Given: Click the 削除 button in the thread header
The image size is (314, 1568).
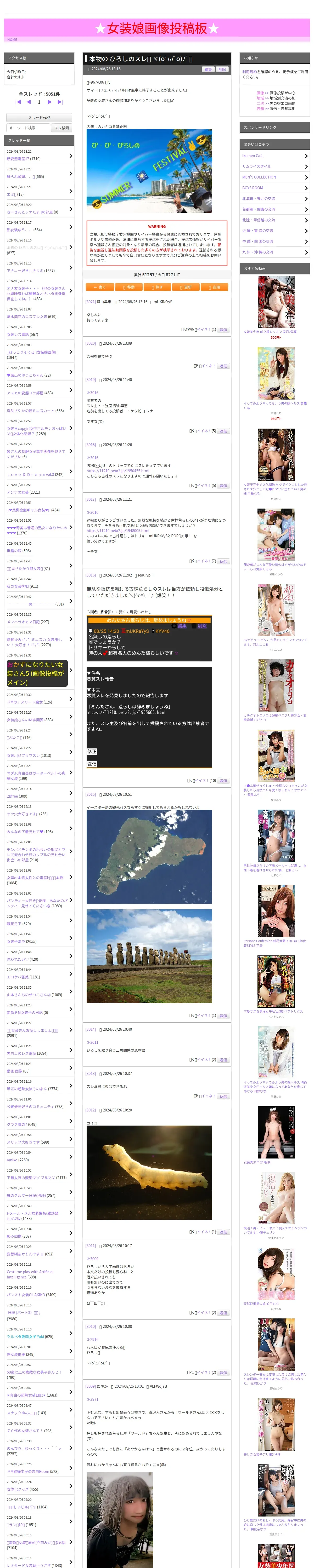Looking at the screenshot, I should click(x=222, y=70).
